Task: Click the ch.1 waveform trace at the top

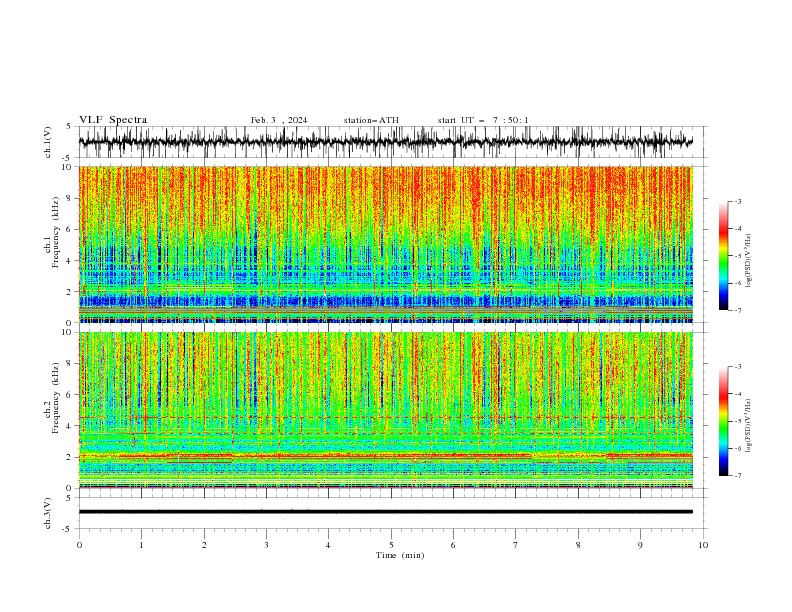Action: pos(385,142)
